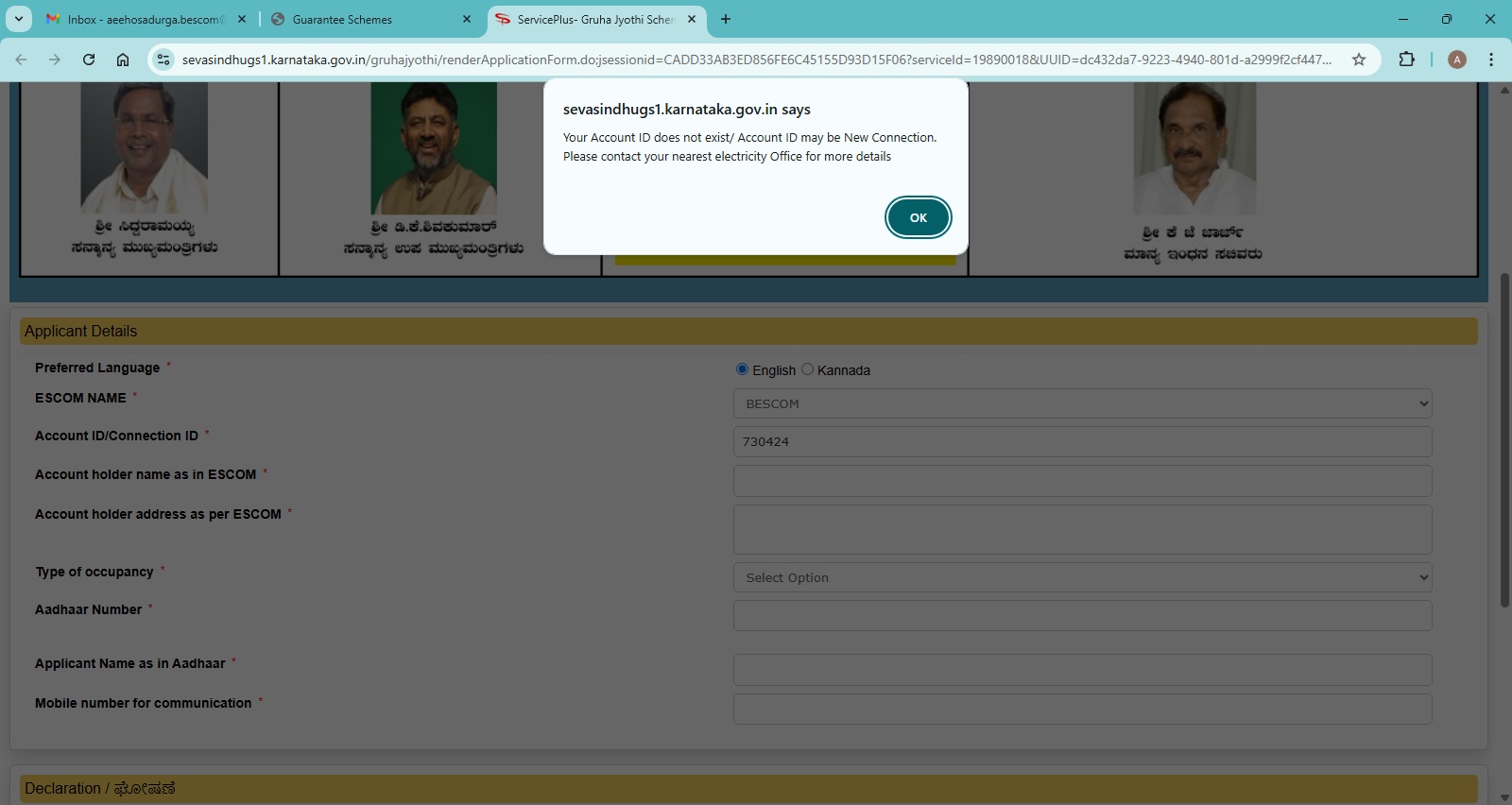Click the address bar URL
The height and width of the screenshot is (805, 1512).
tap(756, 60)
